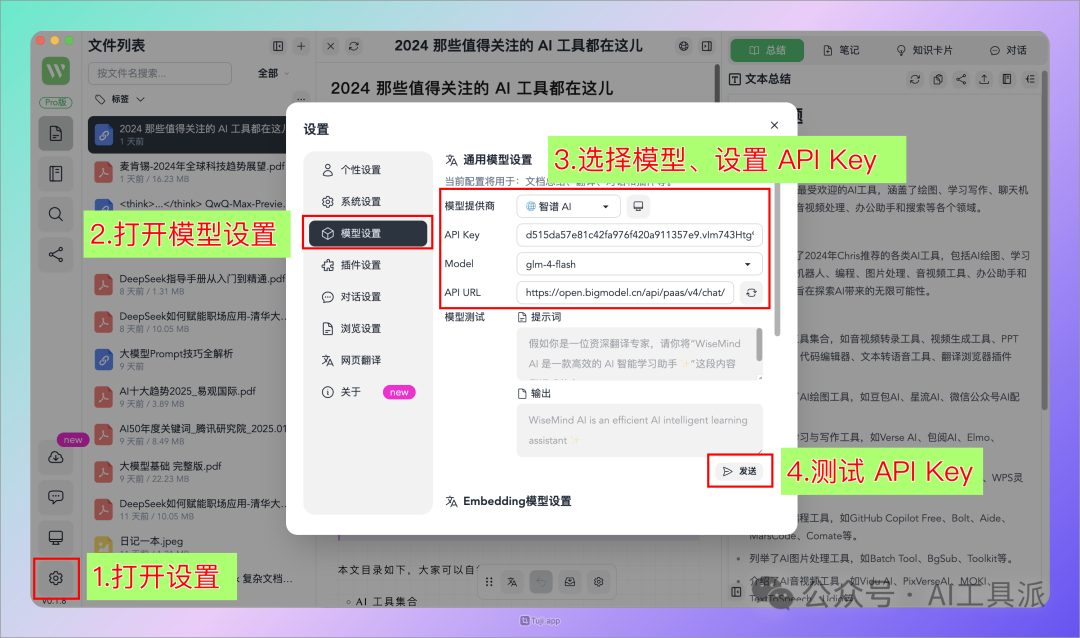Open the notebook icon in left sidebar
1080x638 pixels.
pos(56,174)
